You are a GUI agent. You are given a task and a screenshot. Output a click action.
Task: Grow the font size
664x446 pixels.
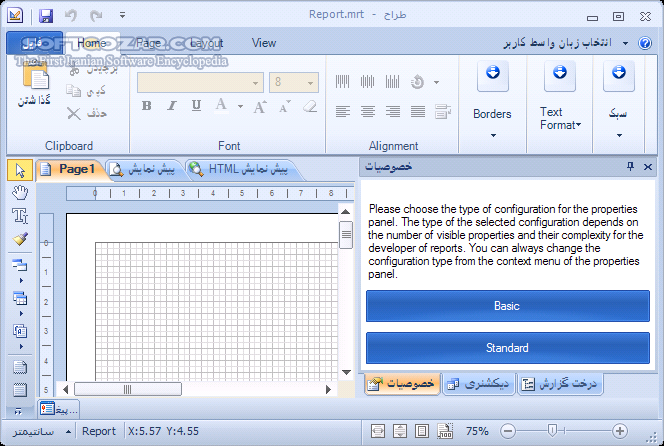coord(260,106)
